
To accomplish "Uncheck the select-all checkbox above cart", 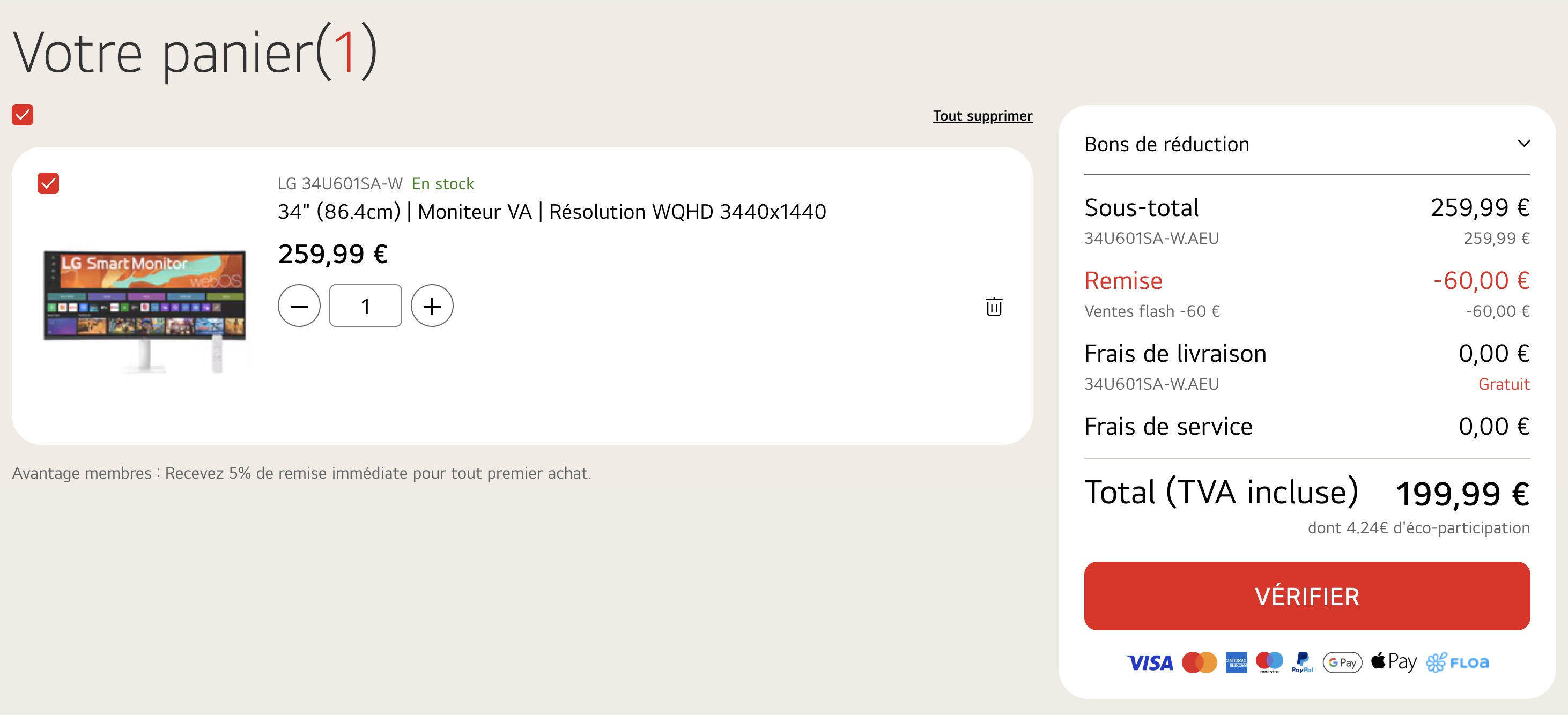I will (x=23, y=114).
